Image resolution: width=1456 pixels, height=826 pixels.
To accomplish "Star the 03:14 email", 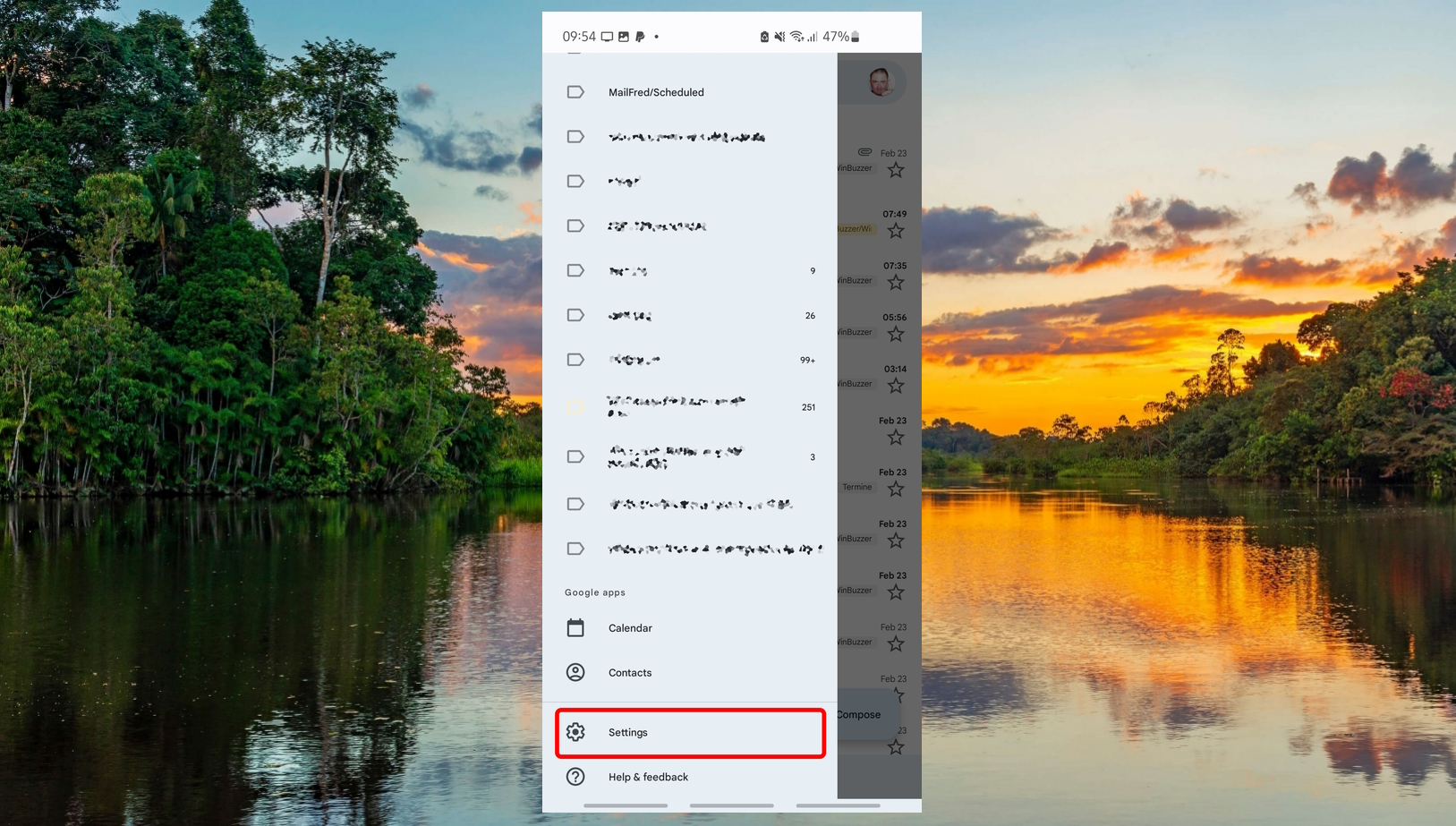I will (x=896, y=386).
